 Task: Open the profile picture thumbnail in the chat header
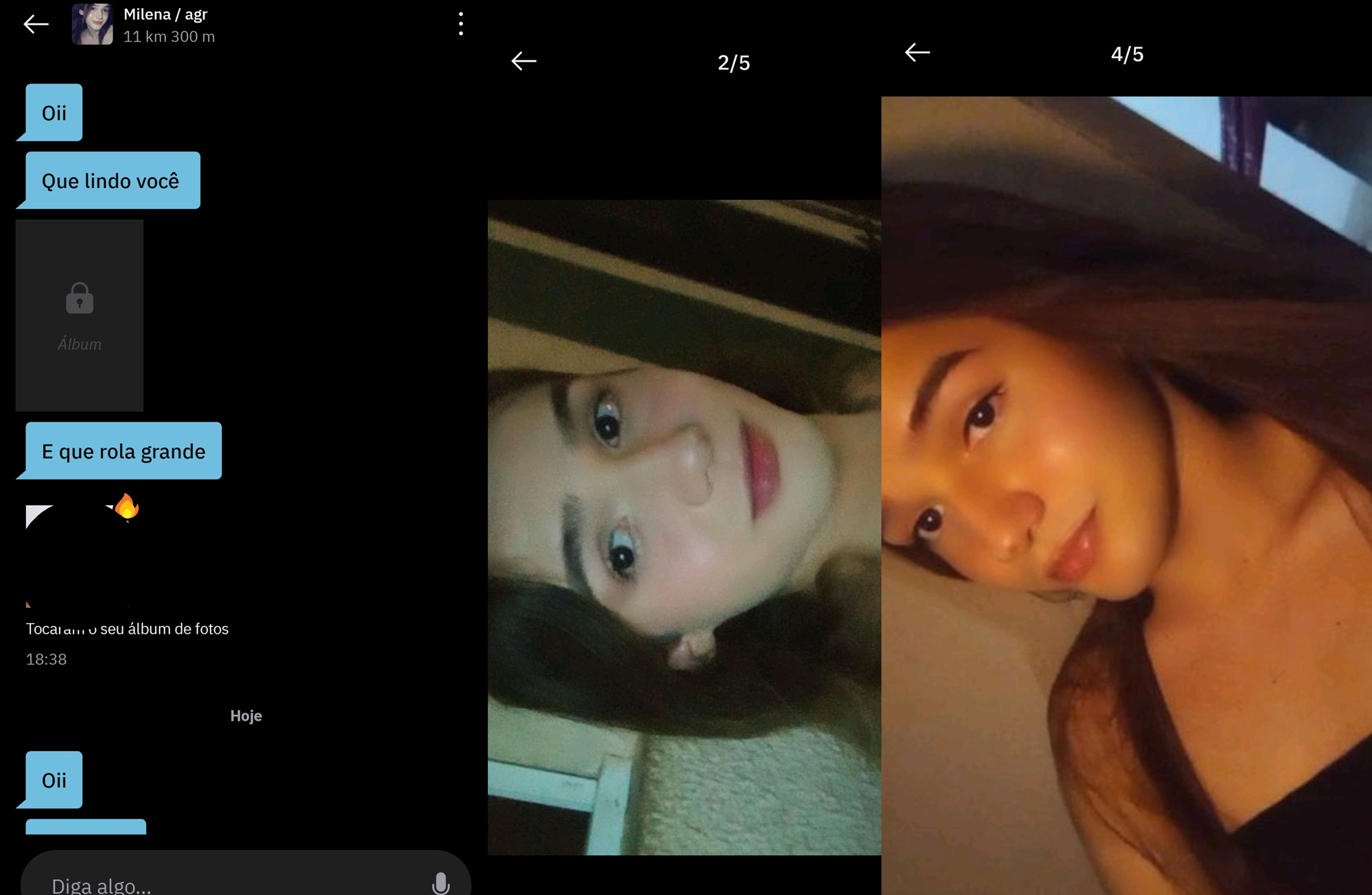93,24
